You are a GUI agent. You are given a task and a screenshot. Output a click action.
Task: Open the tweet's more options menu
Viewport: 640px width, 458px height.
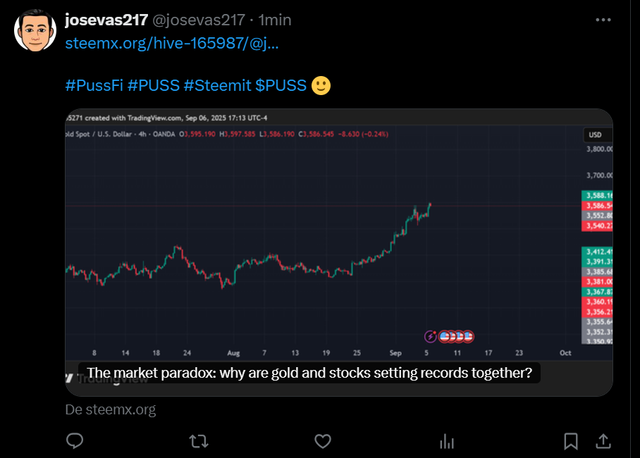pyautogui.click(x=603, y=20)
